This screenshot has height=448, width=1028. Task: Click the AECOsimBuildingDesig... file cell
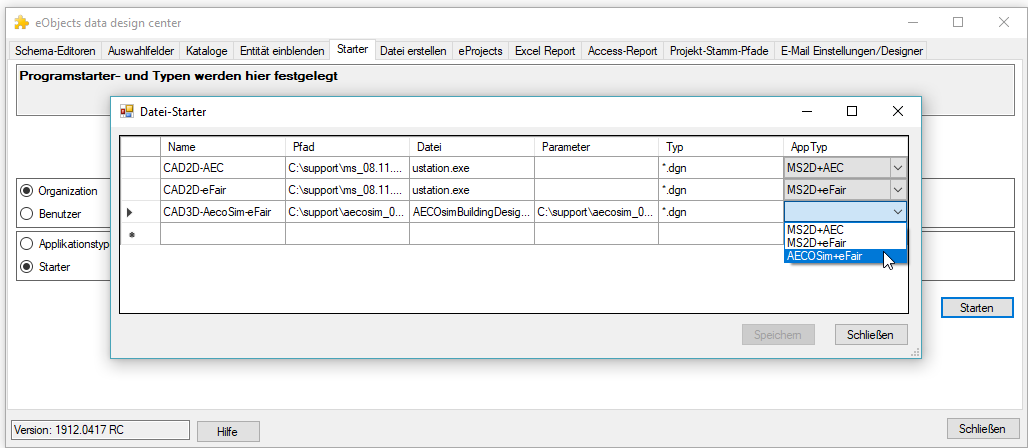472,212
